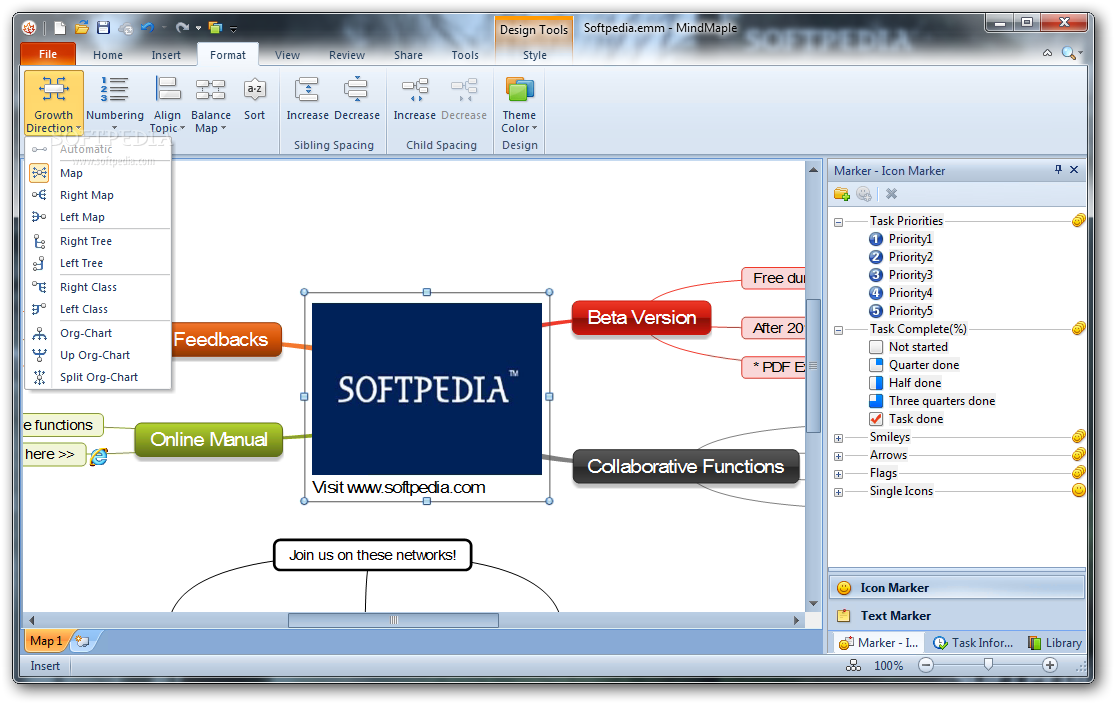The image size is (1115, 704).
Task: Choose Up Org-Chart layout
Action: [98, 355]
